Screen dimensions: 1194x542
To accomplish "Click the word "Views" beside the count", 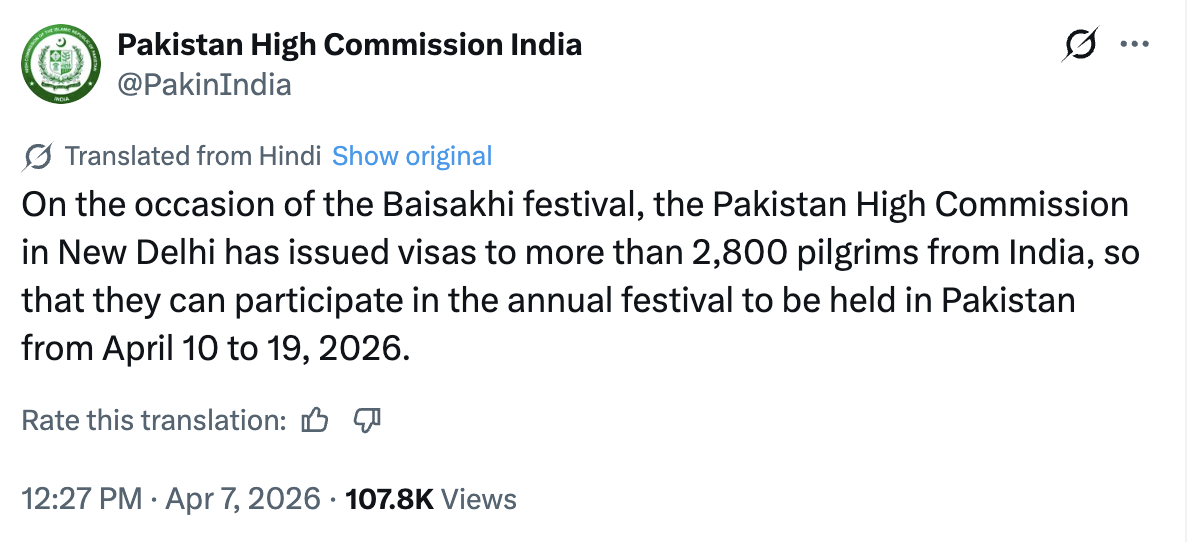I will pos(479,499).
